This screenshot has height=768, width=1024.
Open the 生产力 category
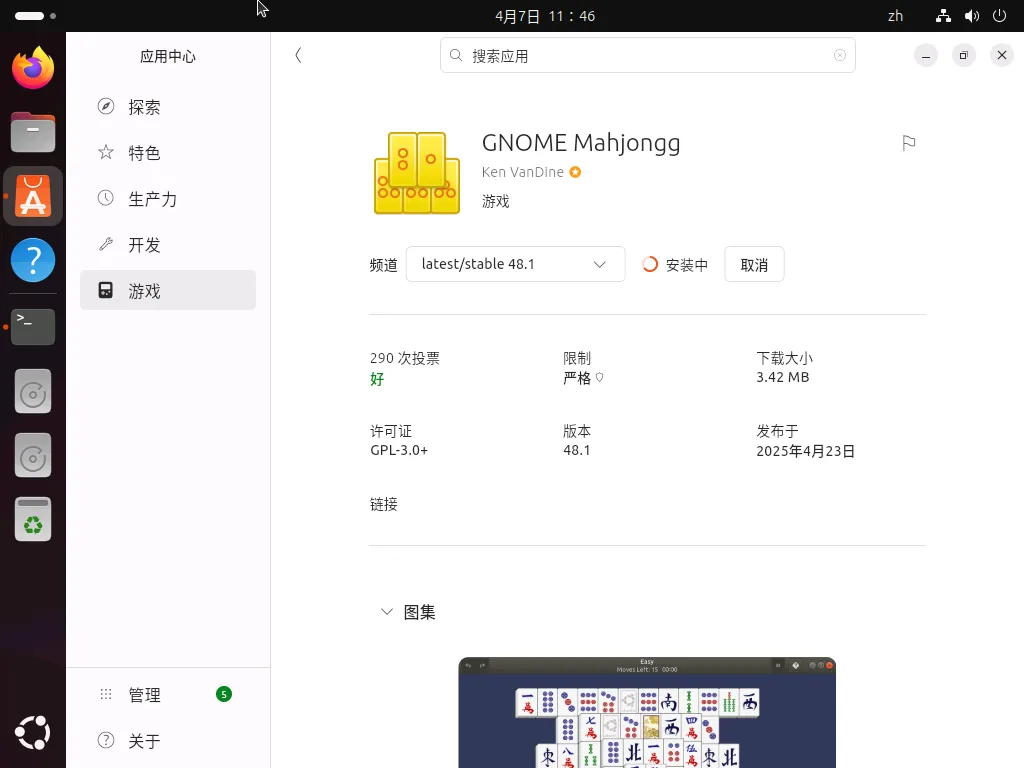168,199
